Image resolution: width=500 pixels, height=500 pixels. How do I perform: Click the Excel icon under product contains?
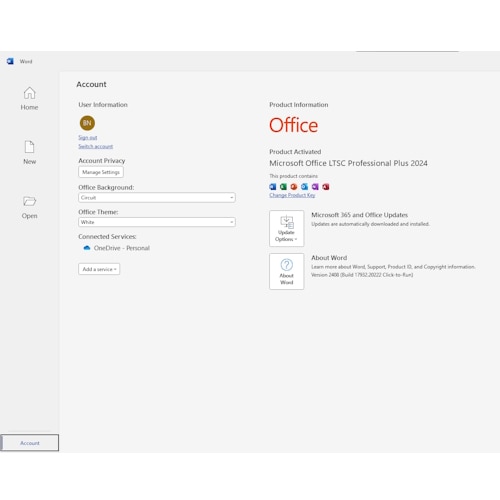coord(283,187)
